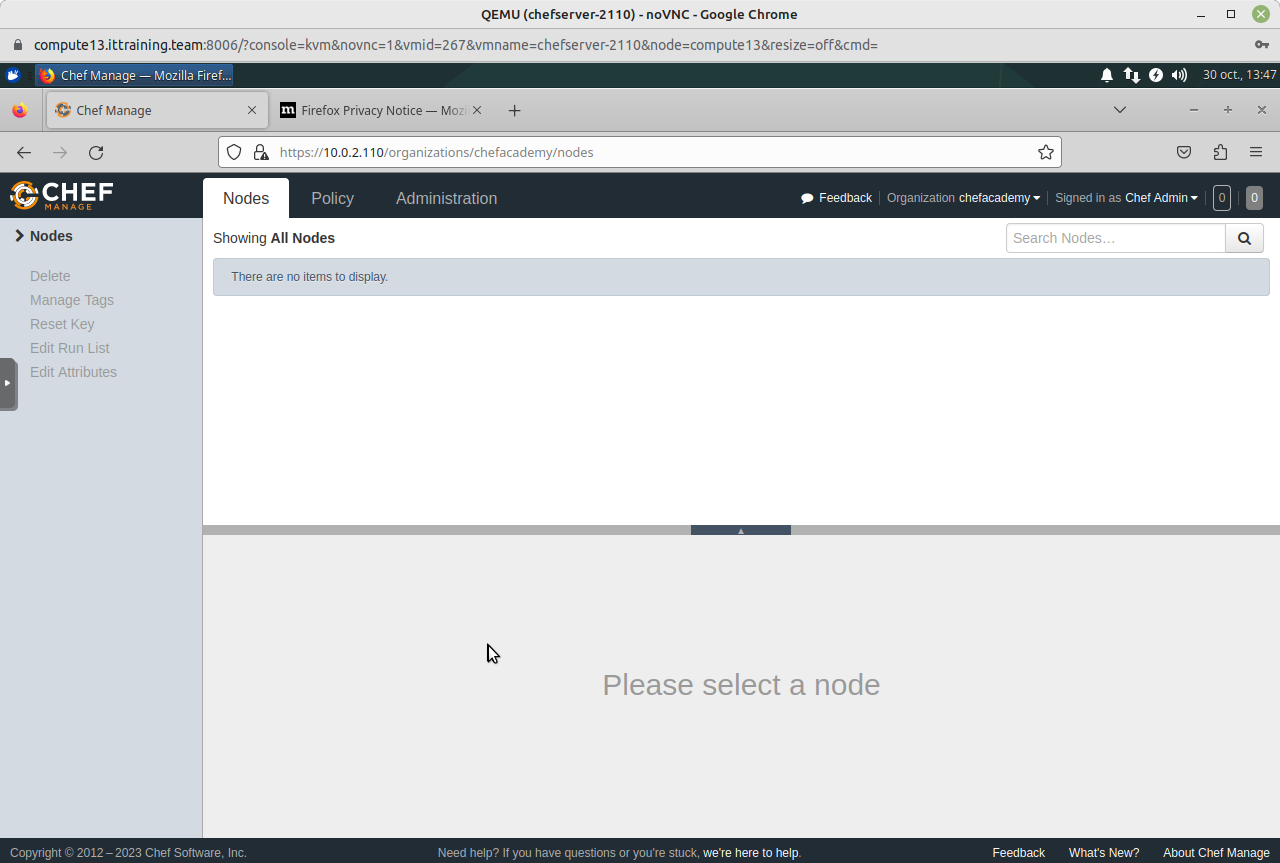Open the noVNC side control panel handle

[8, 383]
